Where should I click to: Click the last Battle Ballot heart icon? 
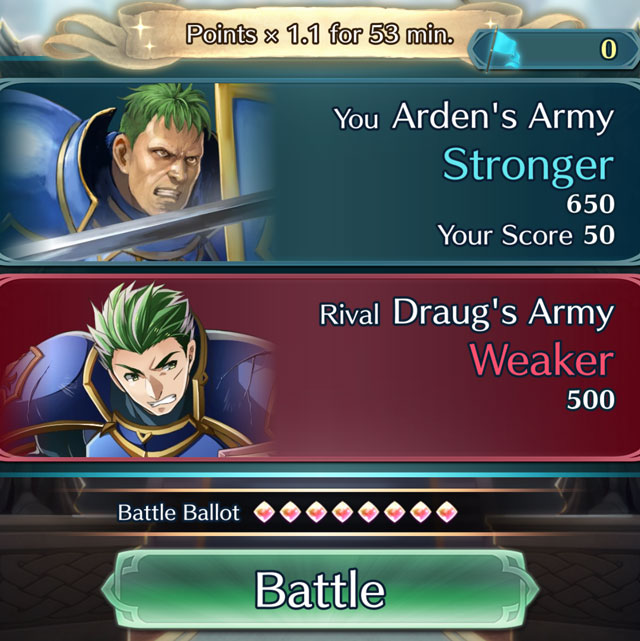pos(447,512)
